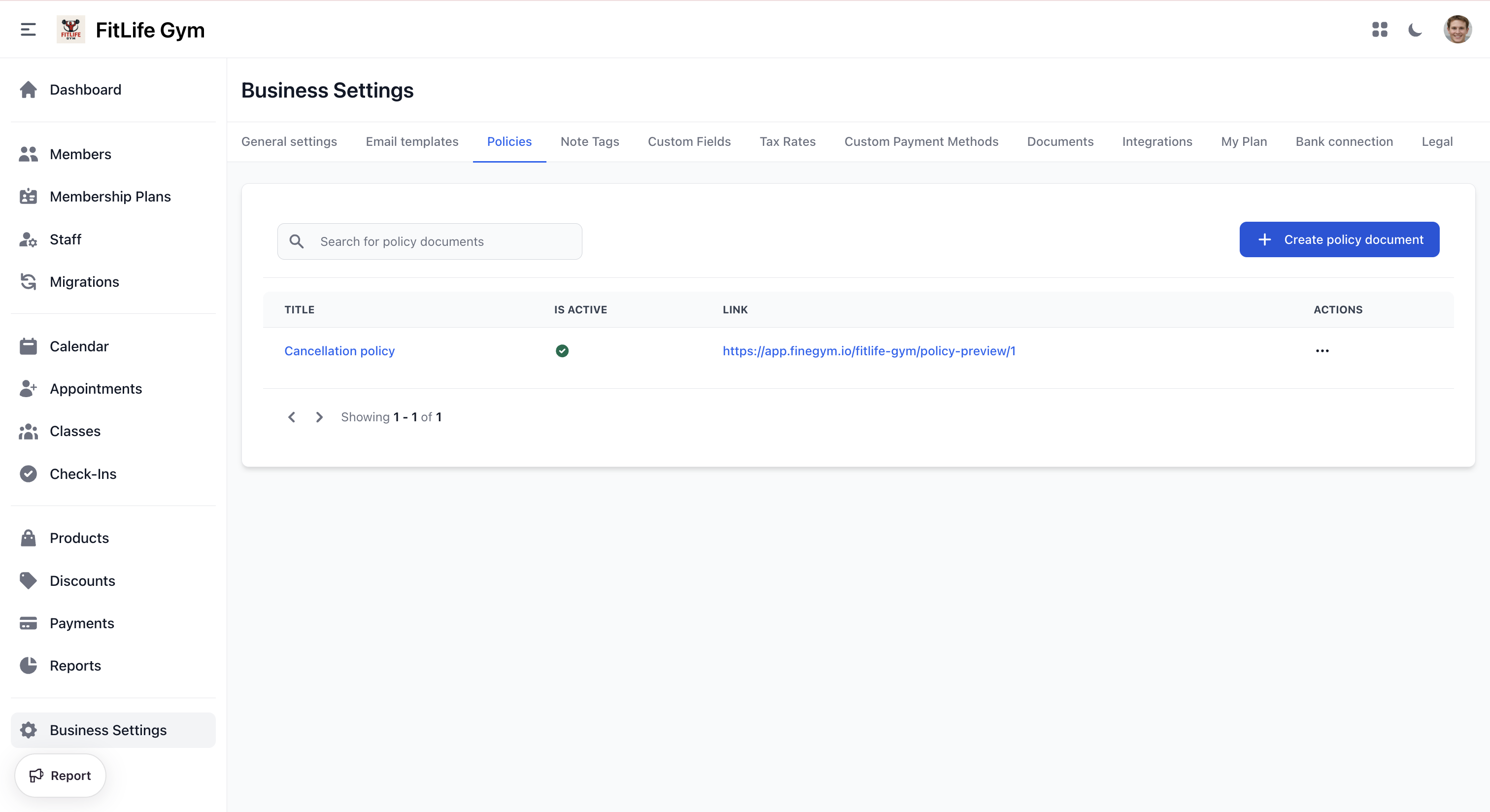Switch to the Email templates tab

[412, 142]
